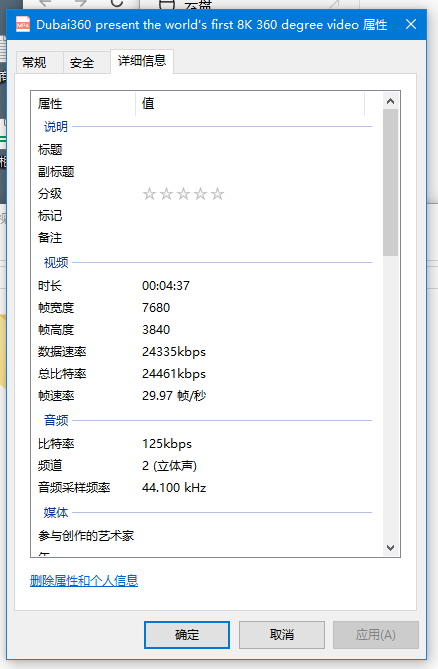Screen dimensions: 438x669
Task: Select the 音频采样频率 property label
Action: click(74, 488)
